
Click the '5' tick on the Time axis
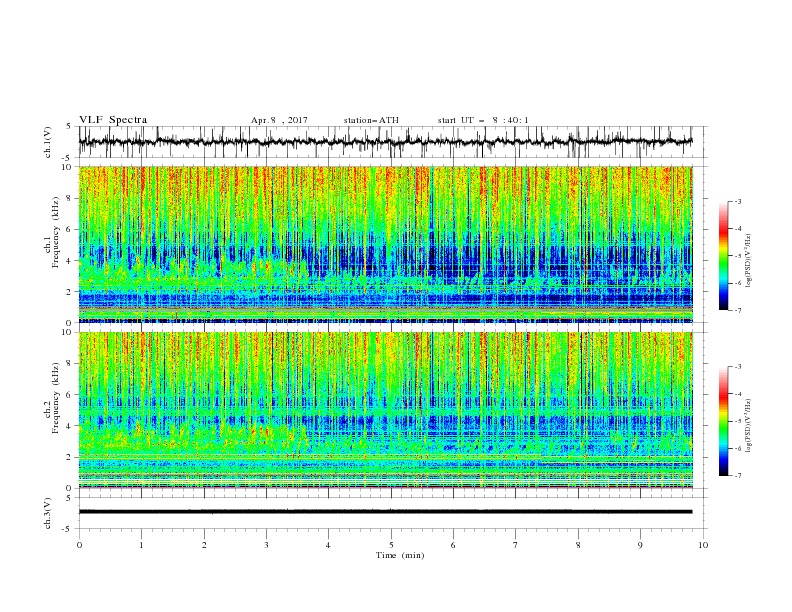click(391, 545)
